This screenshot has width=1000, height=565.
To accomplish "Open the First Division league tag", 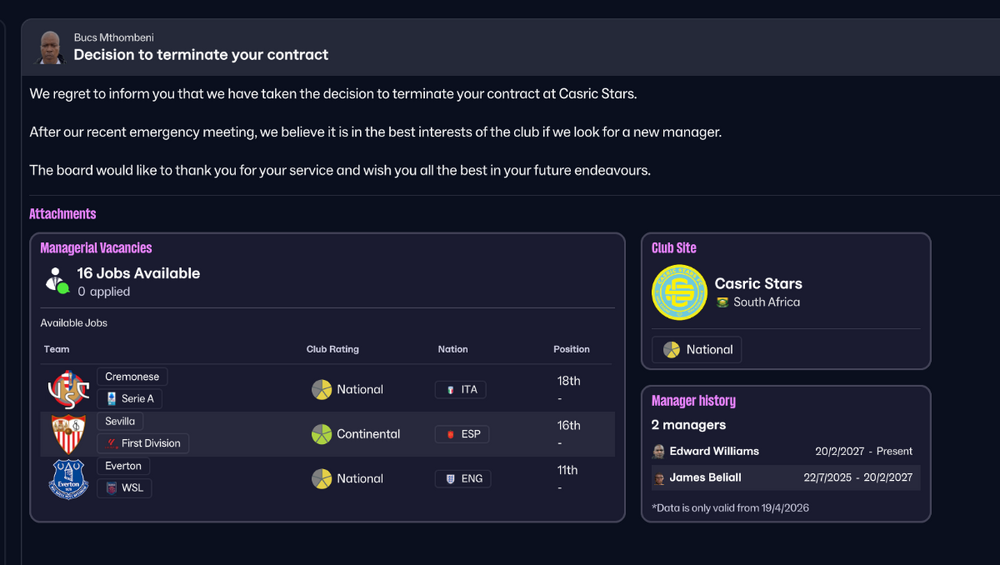I will point(143,443).
